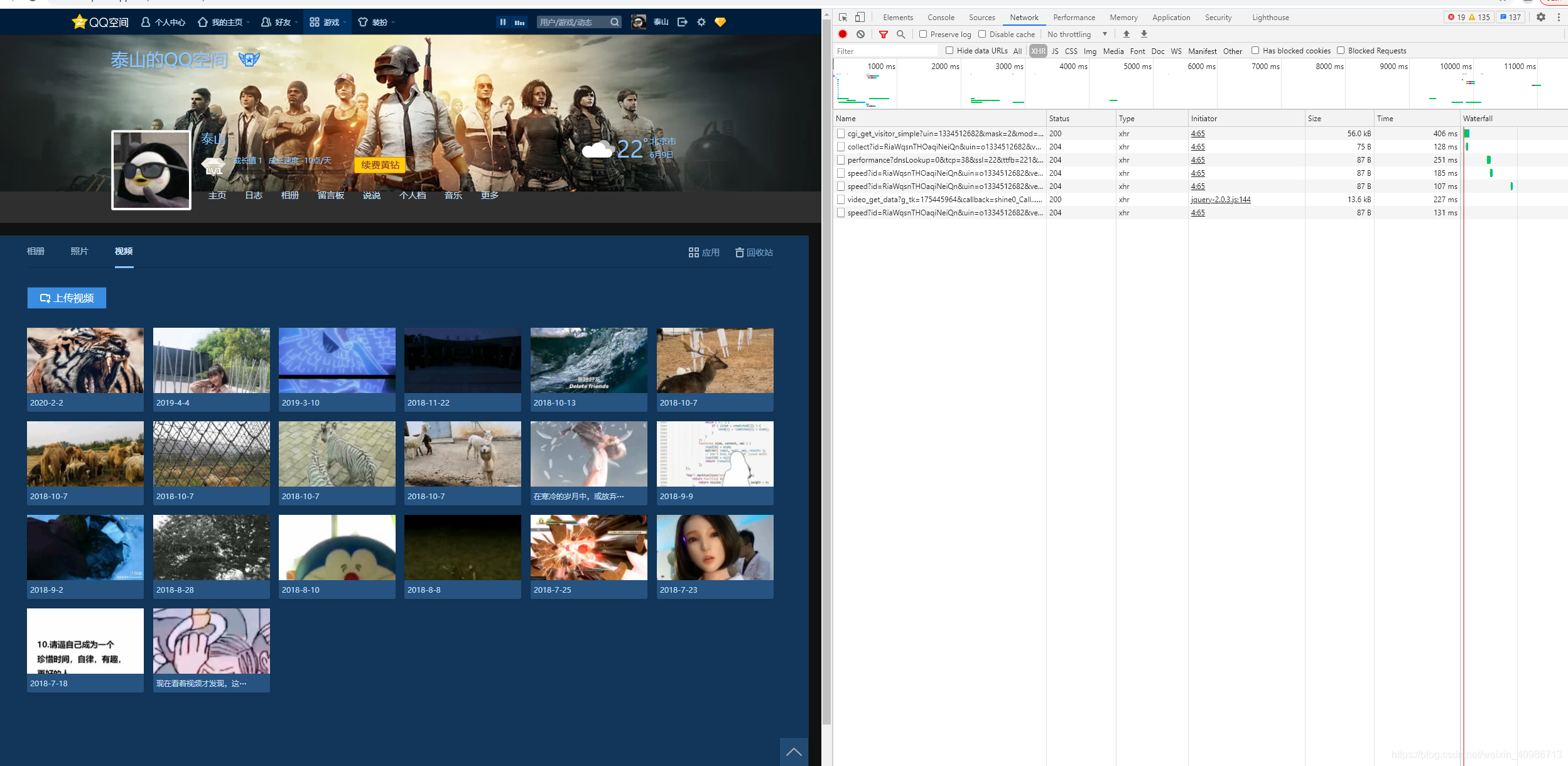Open the tiger video thumbnail dated 2020-2-2
The image size is (1568, 766).
(85, 361)
